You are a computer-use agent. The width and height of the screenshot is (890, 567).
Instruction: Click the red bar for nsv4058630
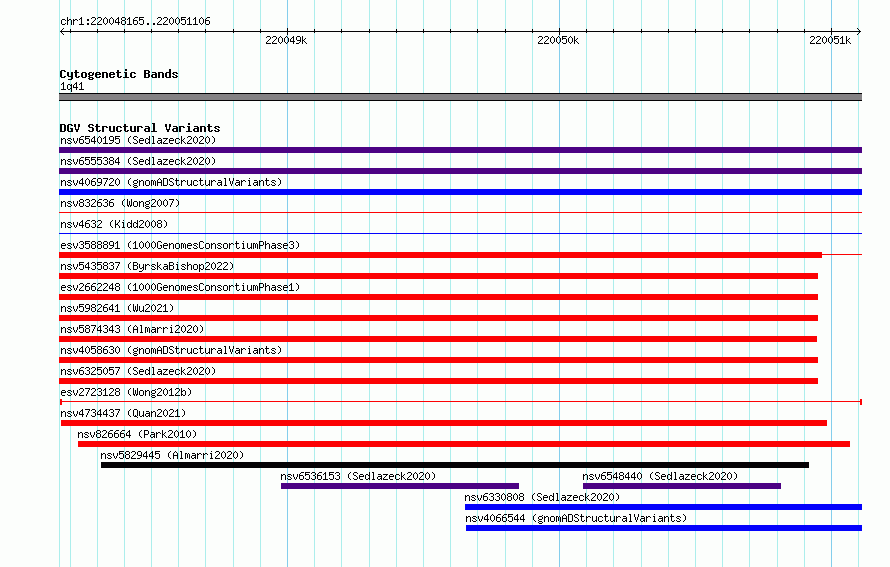click(x=438, y=360)
